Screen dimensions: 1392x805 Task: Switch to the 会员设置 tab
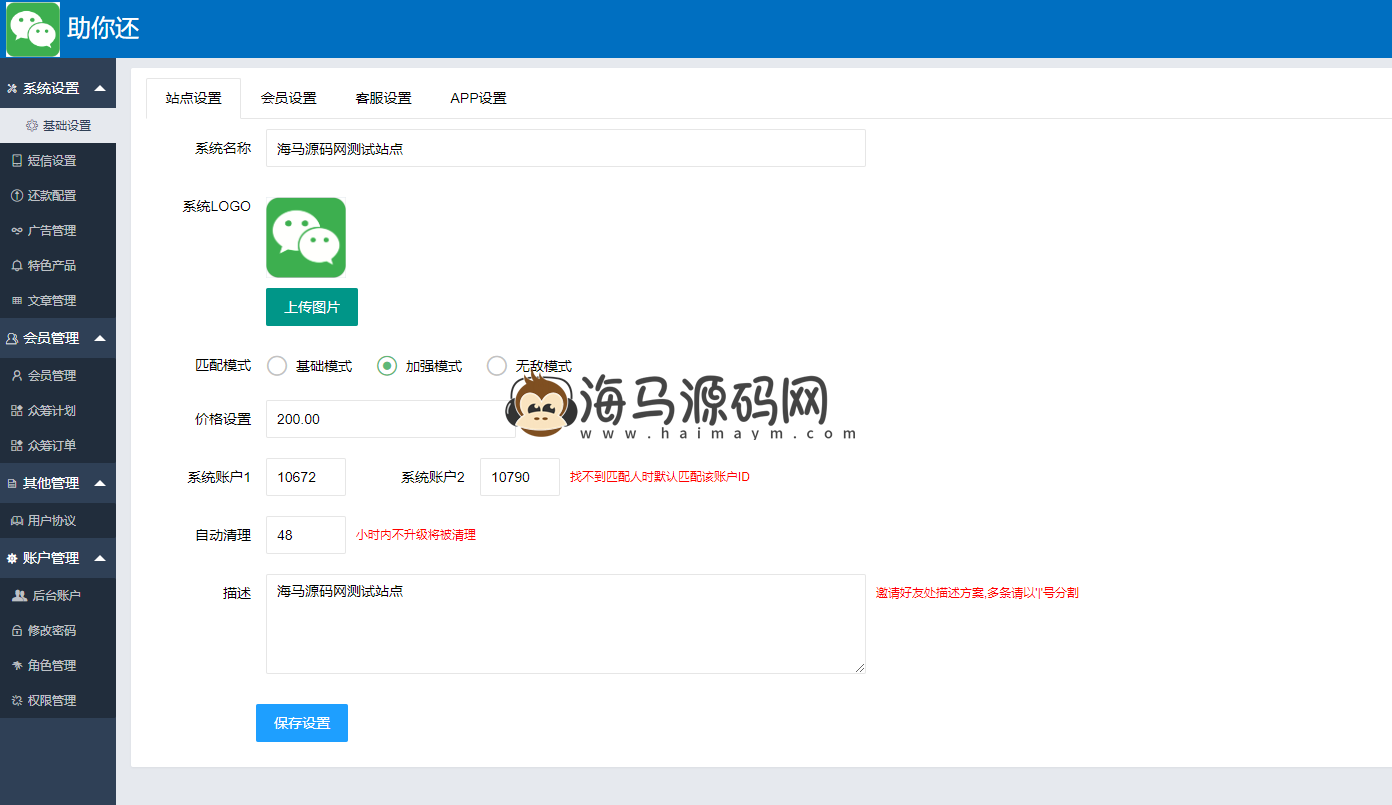point(288,98)
